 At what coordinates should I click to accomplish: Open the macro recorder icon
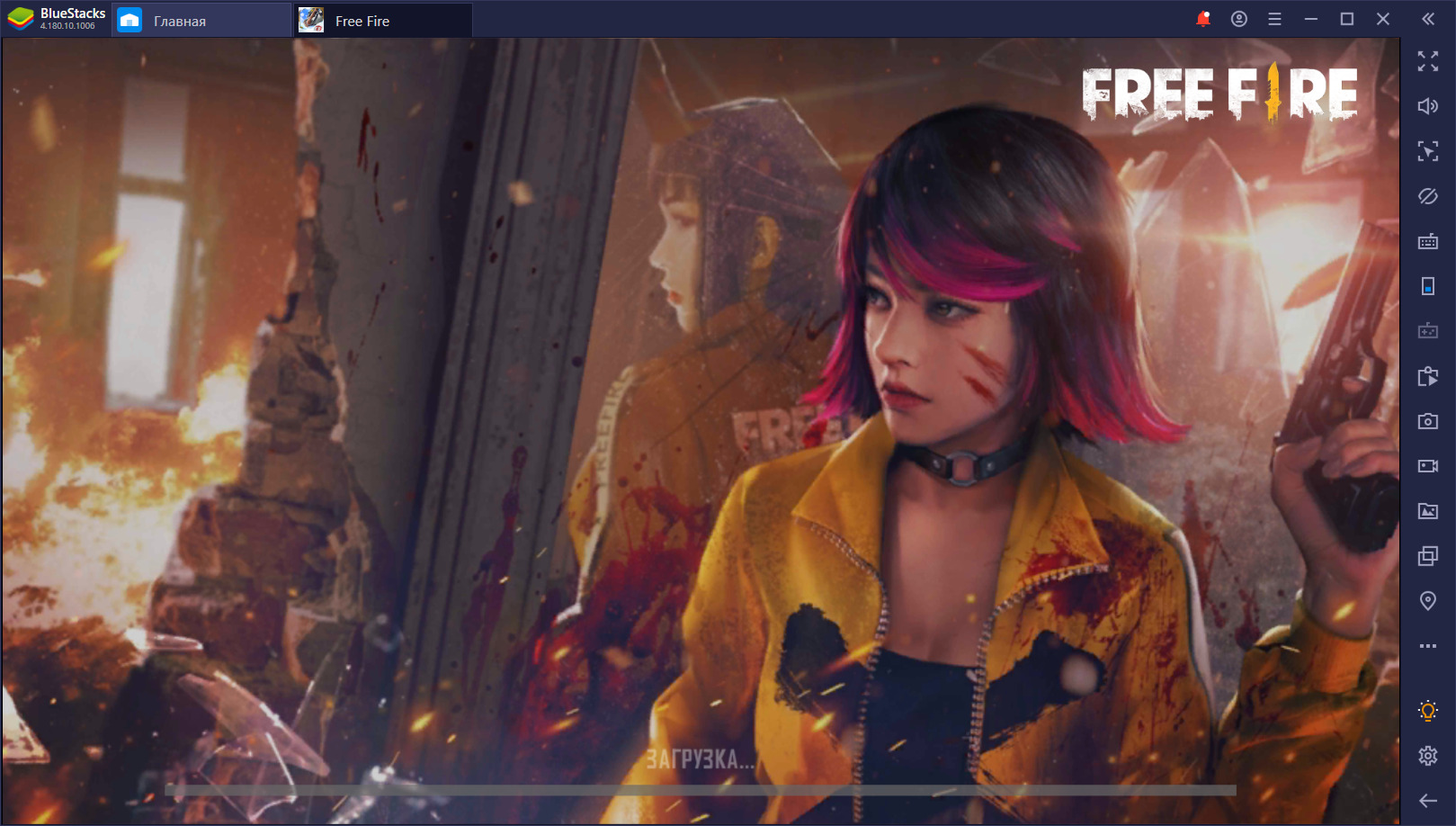(x=1428, y=376)
